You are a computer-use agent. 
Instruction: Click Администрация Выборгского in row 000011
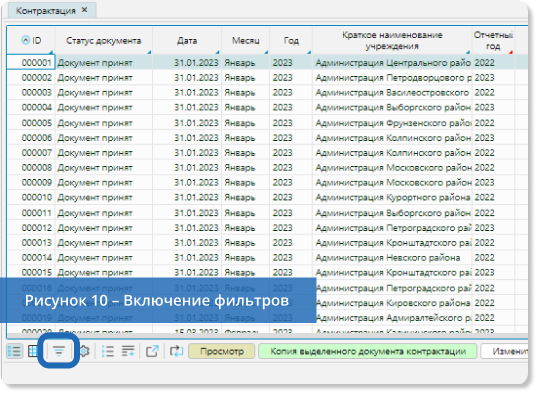(392, 213)
